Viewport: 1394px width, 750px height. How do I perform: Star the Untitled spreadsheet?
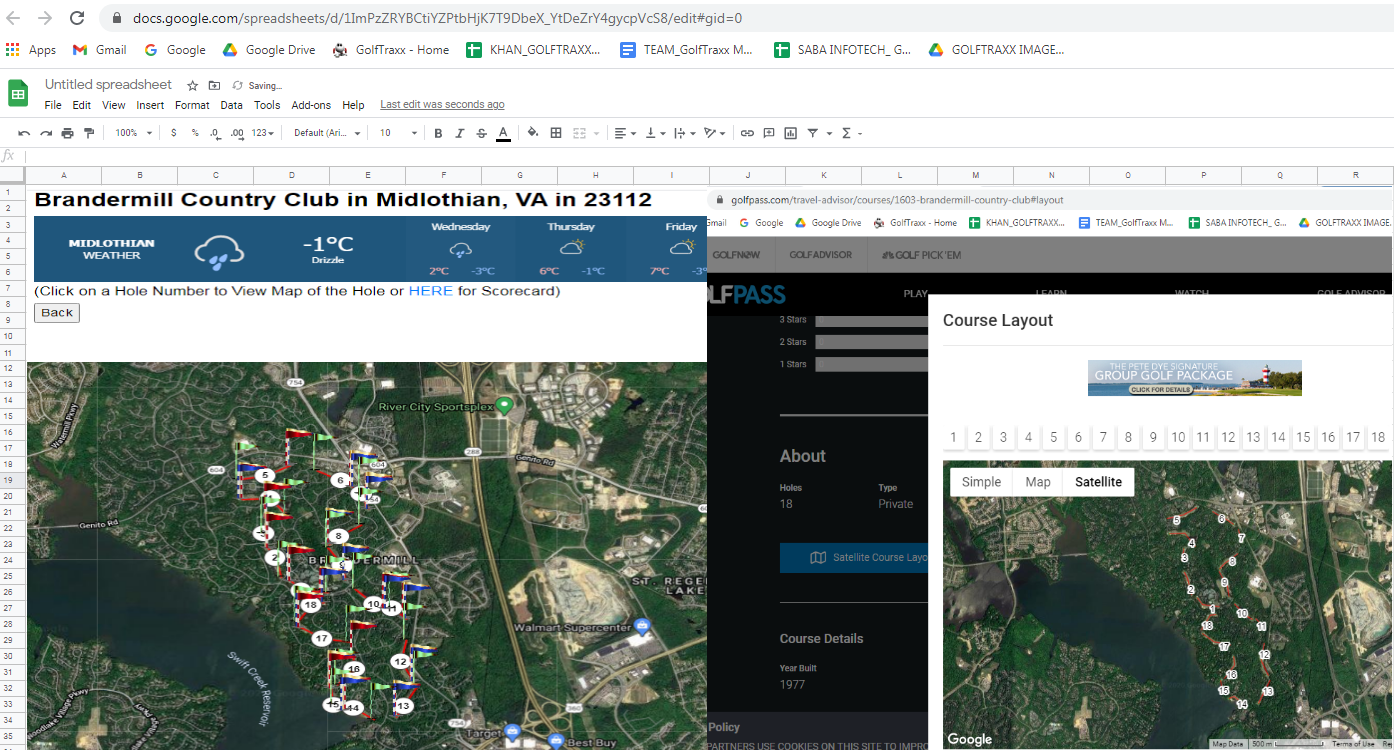(192, 86)
